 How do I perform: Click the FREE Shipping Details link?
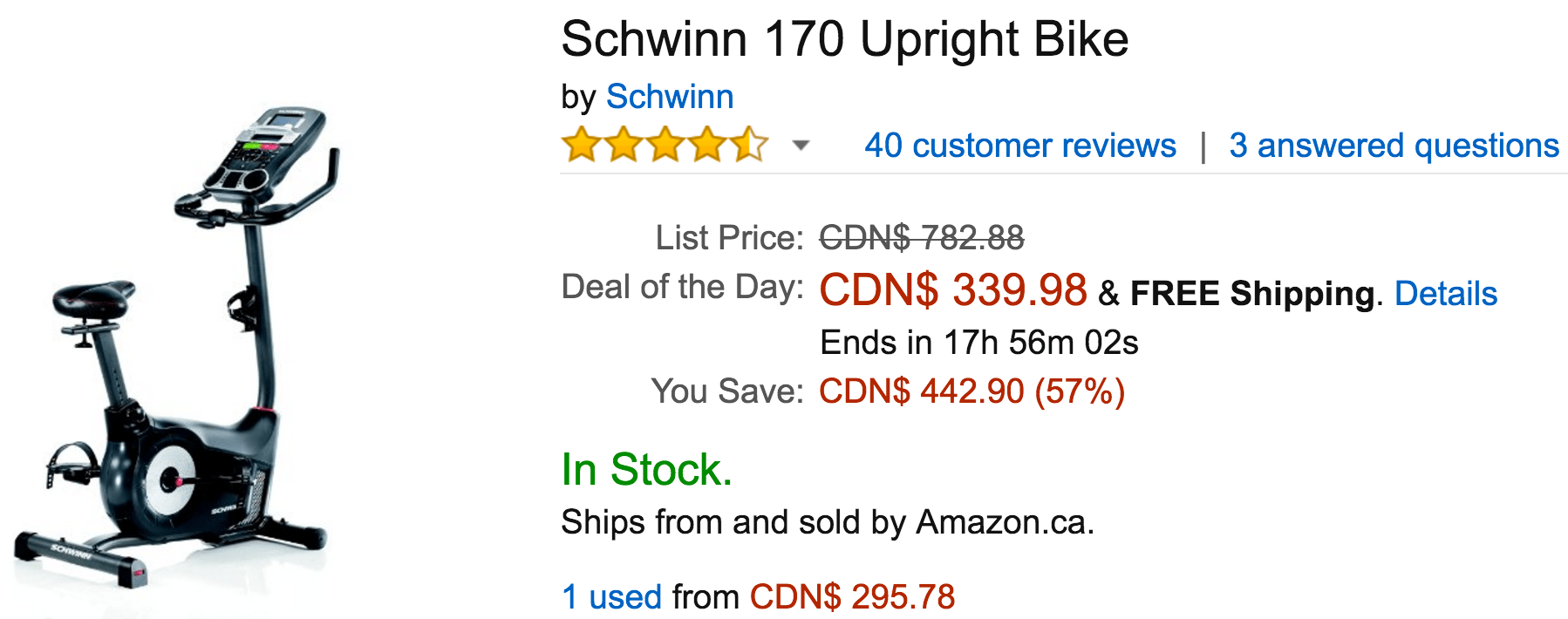[x=1446, y=294]
